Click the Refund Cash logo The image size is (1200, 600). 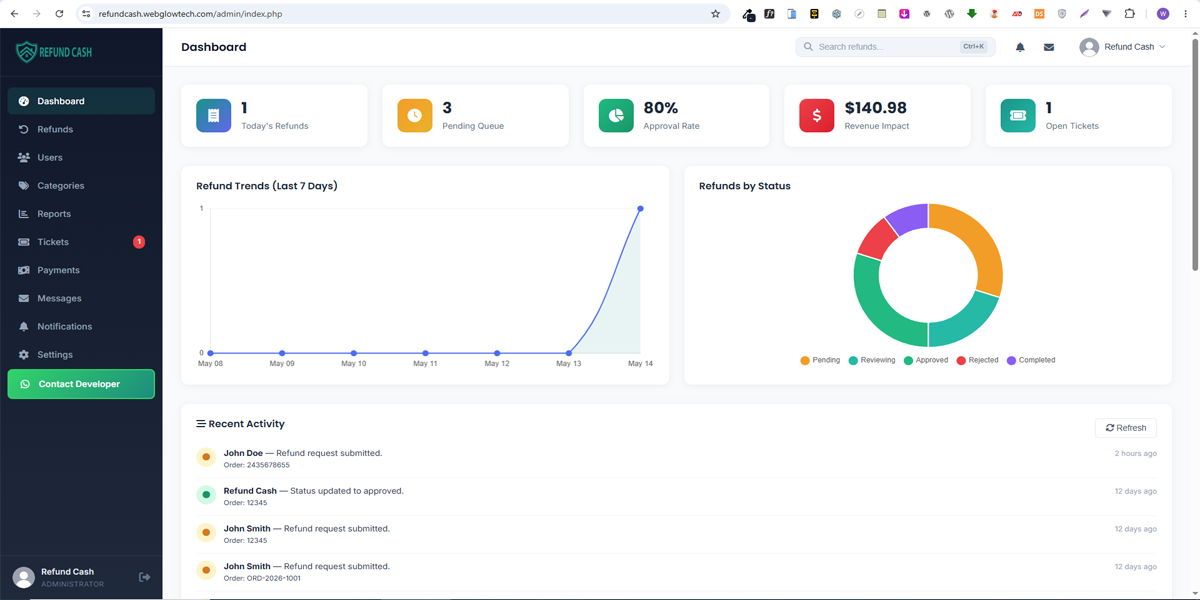(55, 52)
